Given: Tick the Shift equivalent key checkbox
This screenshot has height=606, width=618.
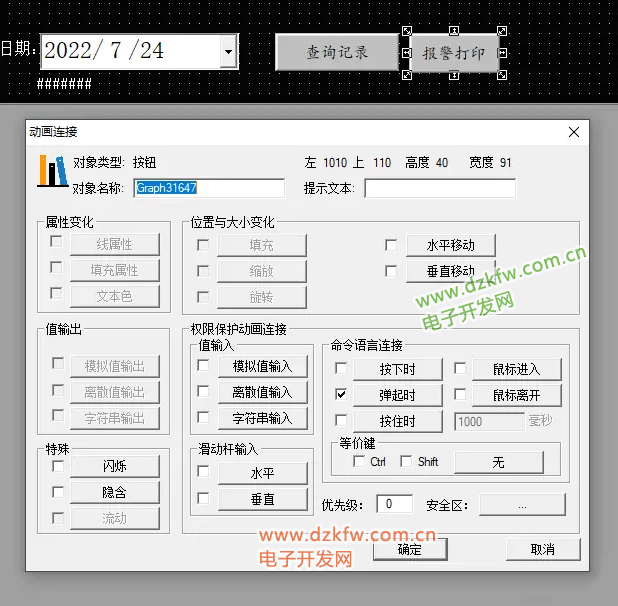Looking at the screenshot, I should [406, 461].
